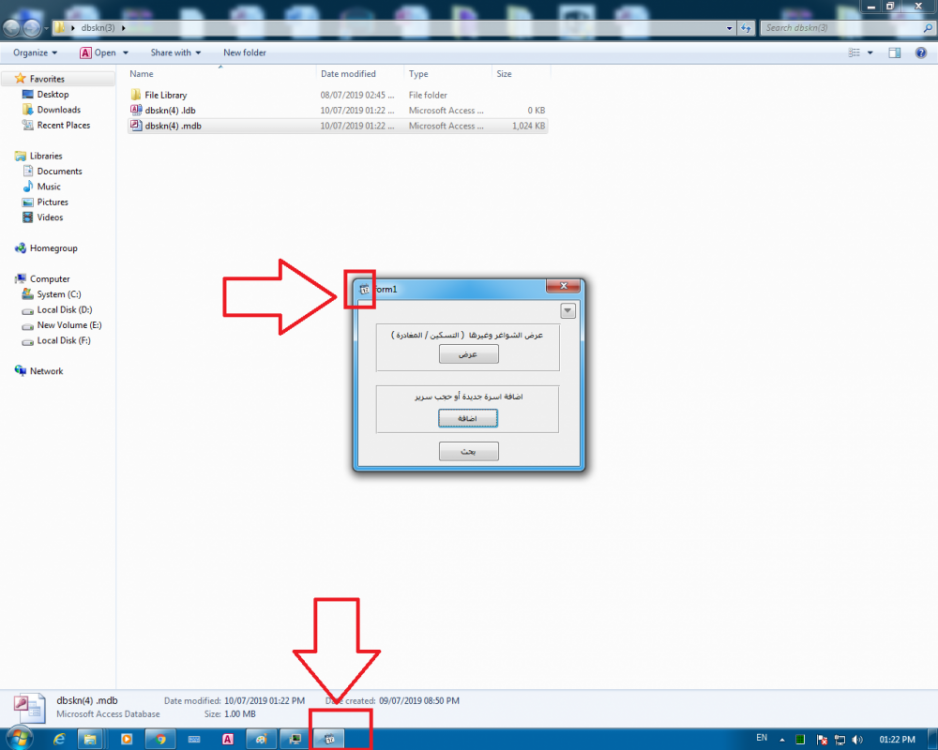Select Favorites in the navigation pane
Screen dimensions: 938x750
47,79
